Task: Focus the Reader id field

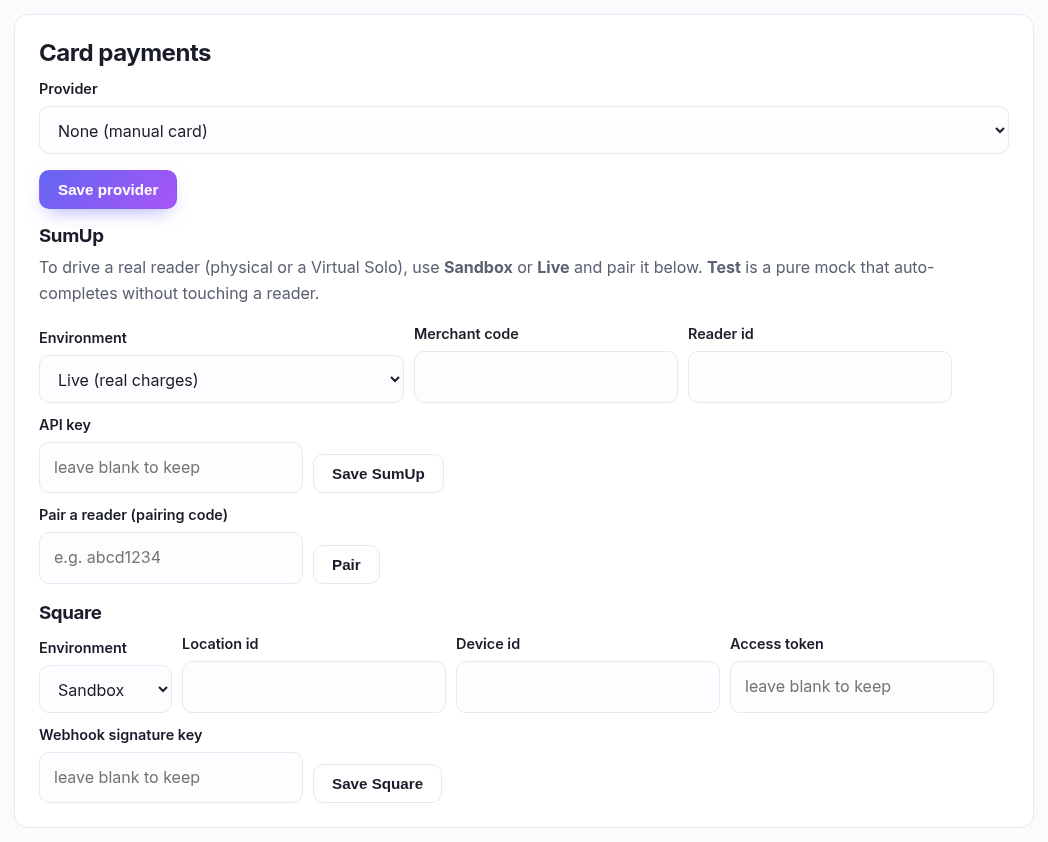Action: (819, 377)
